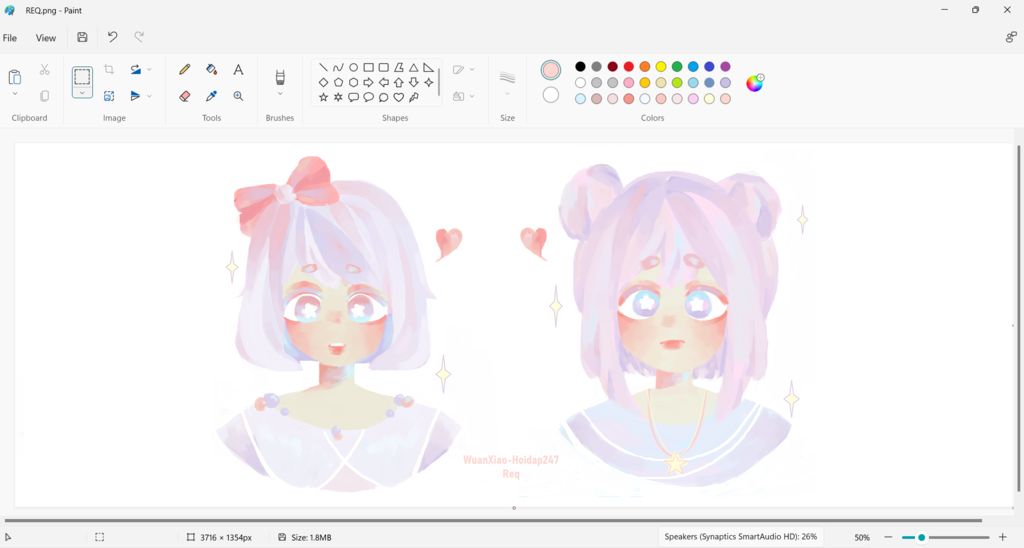Select Color 1 foreground swatch
This screenshot has height=548, width=1024.
(551, 70)
